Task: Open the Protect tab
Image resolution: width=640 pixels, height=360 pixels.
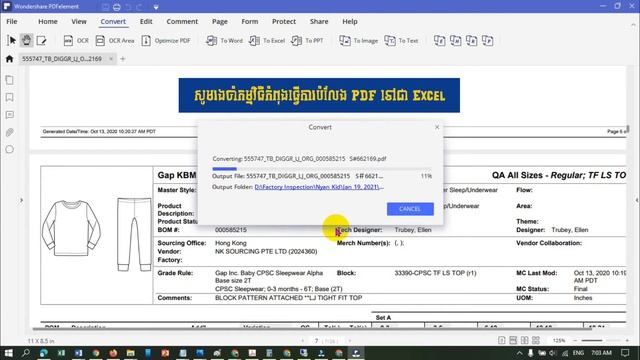Action: [284, 21]
